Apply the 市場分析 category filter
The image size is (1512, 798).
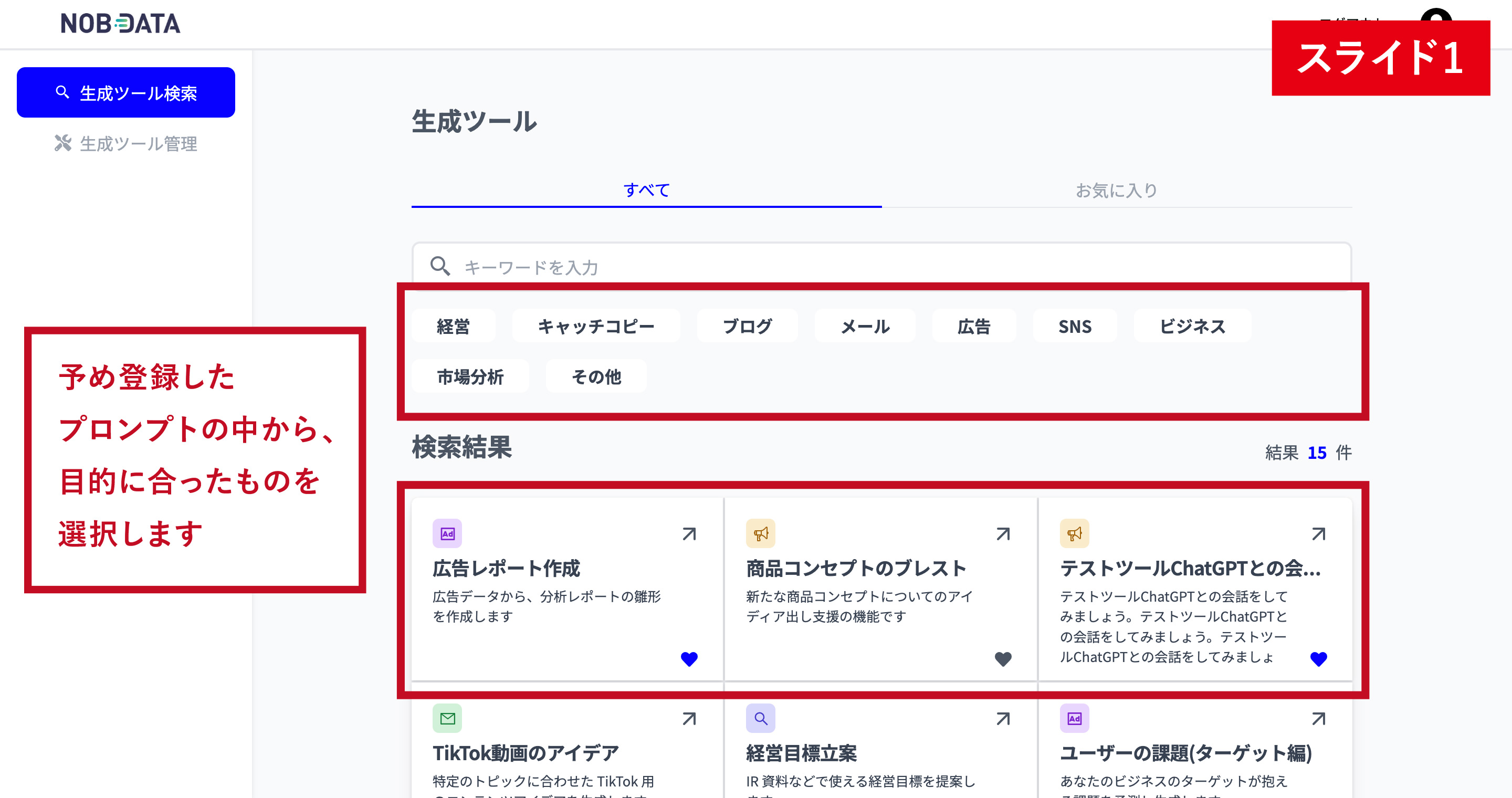(x=470, y=377)
